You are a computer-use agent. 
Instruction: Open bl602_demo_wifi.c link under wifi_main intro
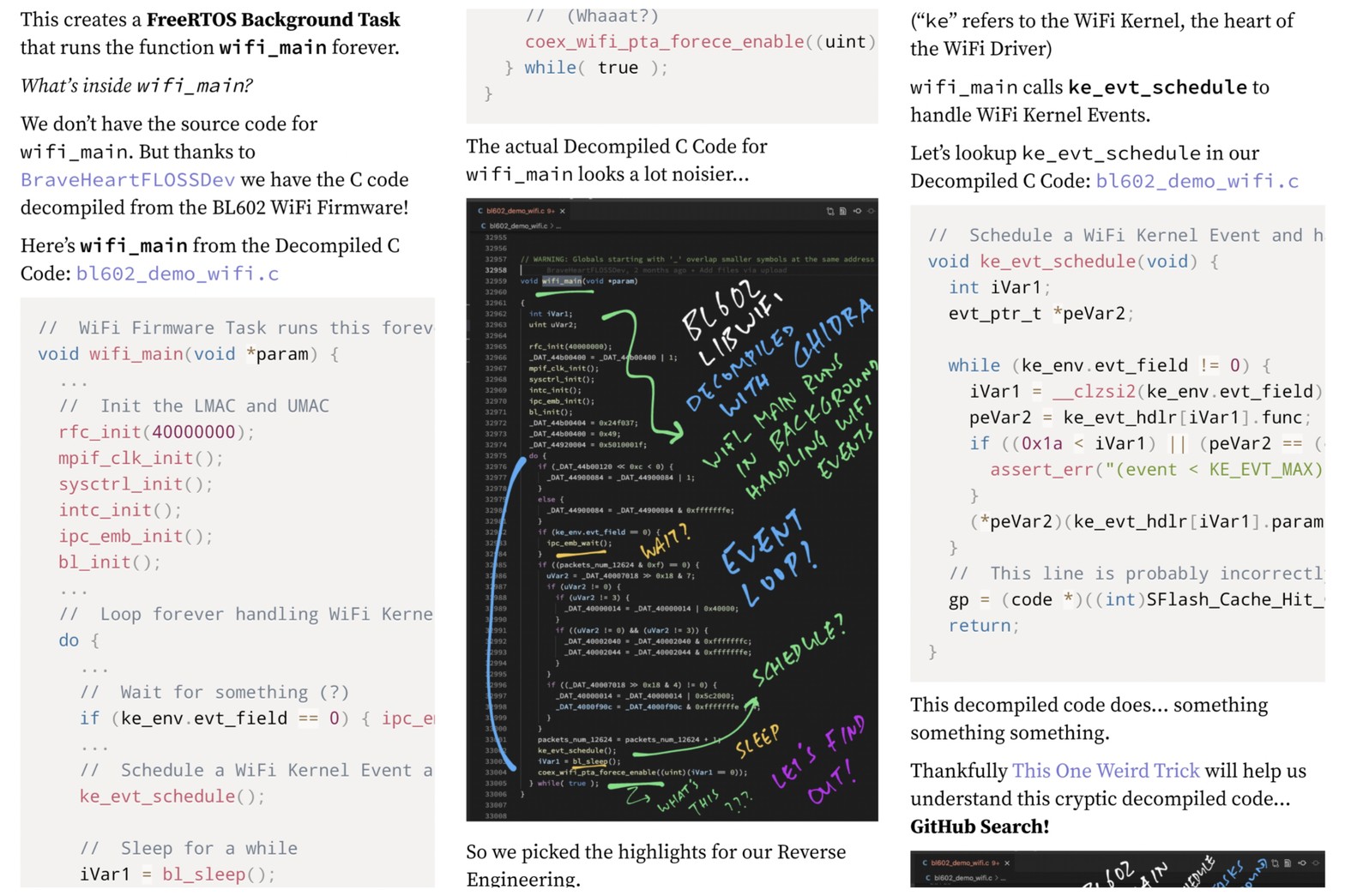point(177,274)
